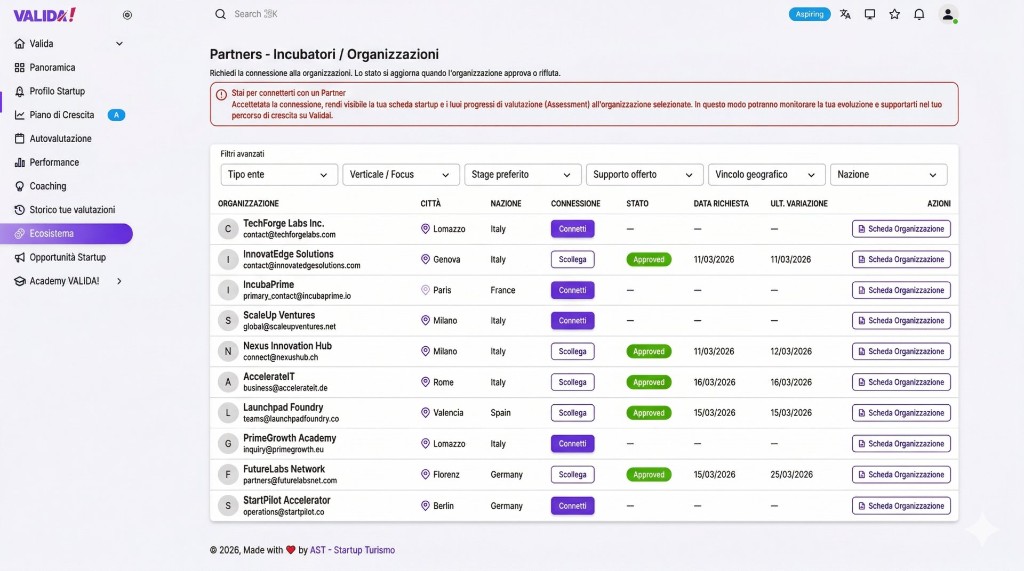Open the user profile avatar
The image size is (1024, 571).
point(948,14)
